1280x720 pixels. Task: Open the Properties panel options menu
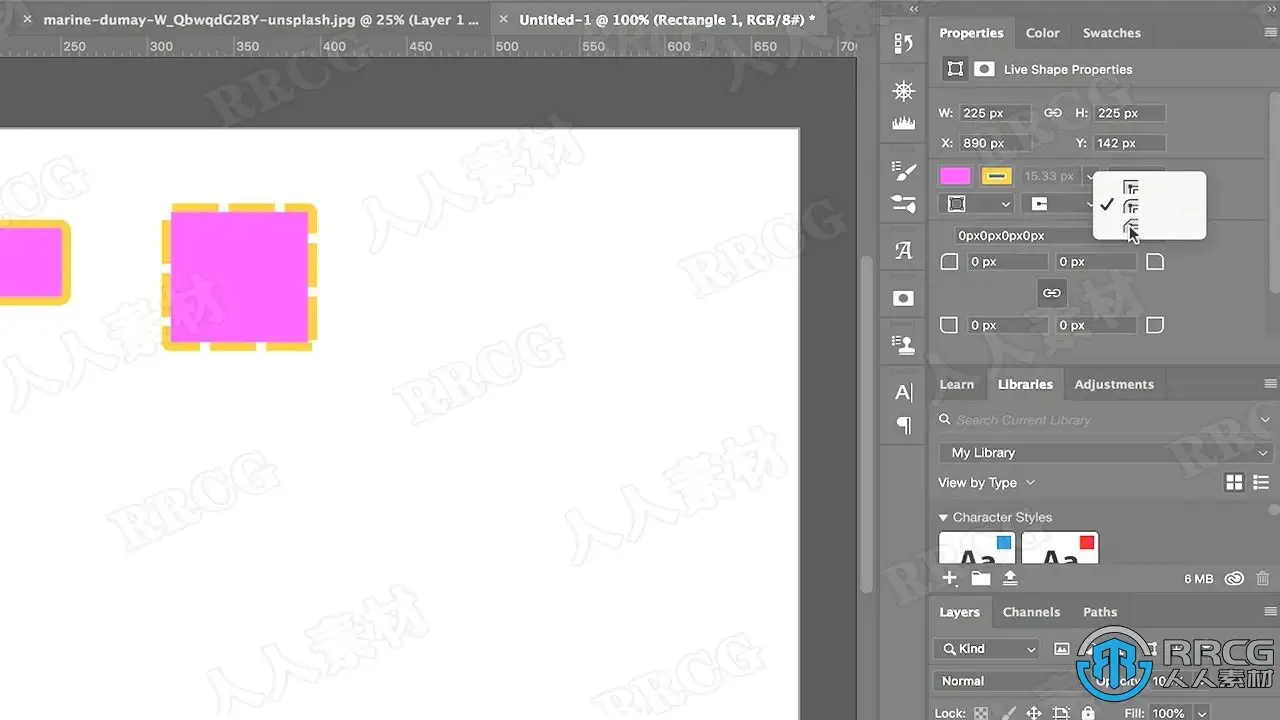[x=1270, y=33]
